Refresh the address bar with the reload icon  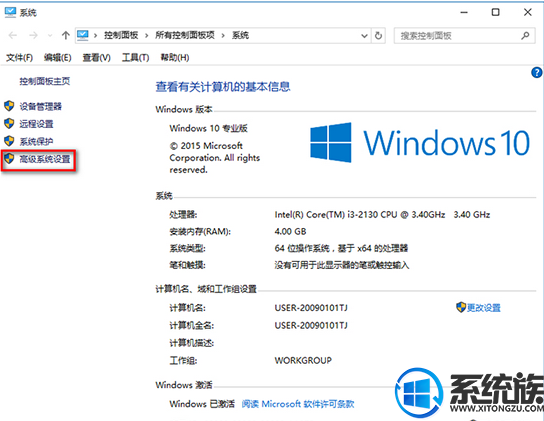pyautogui.click(x=379, y=35)
